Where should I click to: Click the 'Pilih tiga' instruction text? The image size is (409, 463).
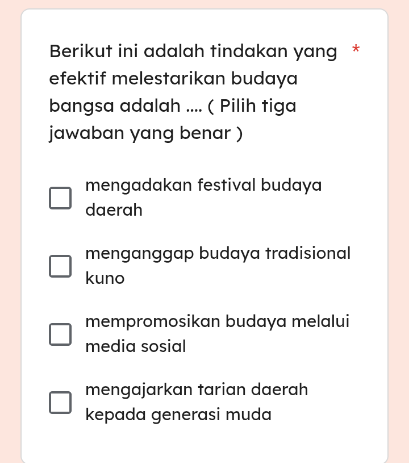pos(258,106)
